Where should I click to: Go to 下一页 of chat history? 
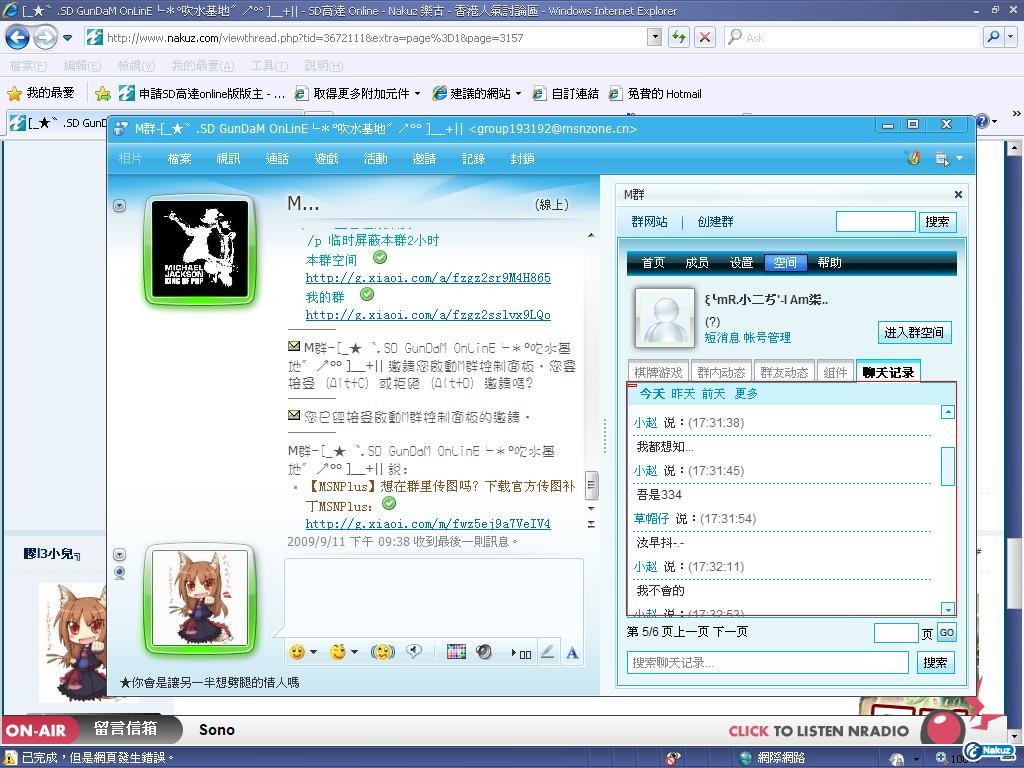click(x=730, y=632)
